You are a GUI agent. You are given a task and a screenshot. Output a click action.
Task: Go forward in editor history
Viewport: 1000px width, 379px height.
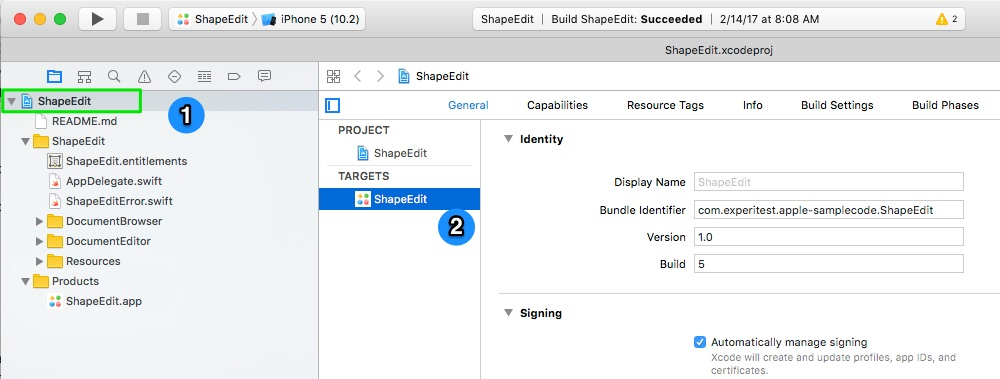coord(380,77)
